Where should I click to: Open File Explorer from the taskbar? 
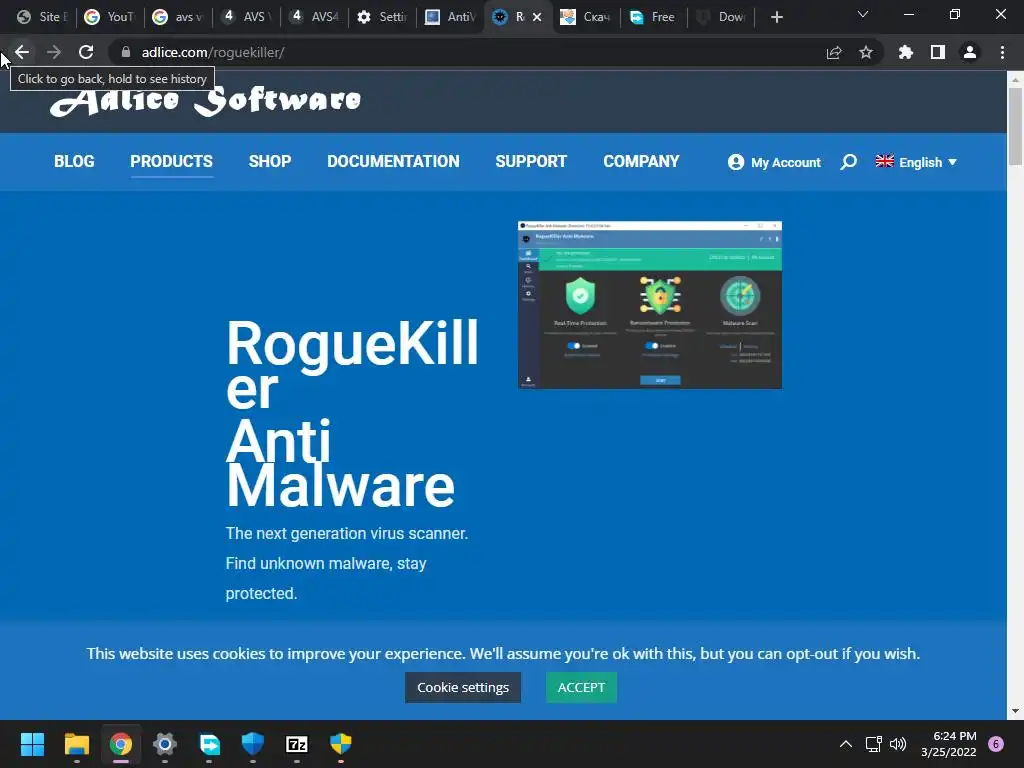click(76, 744)
